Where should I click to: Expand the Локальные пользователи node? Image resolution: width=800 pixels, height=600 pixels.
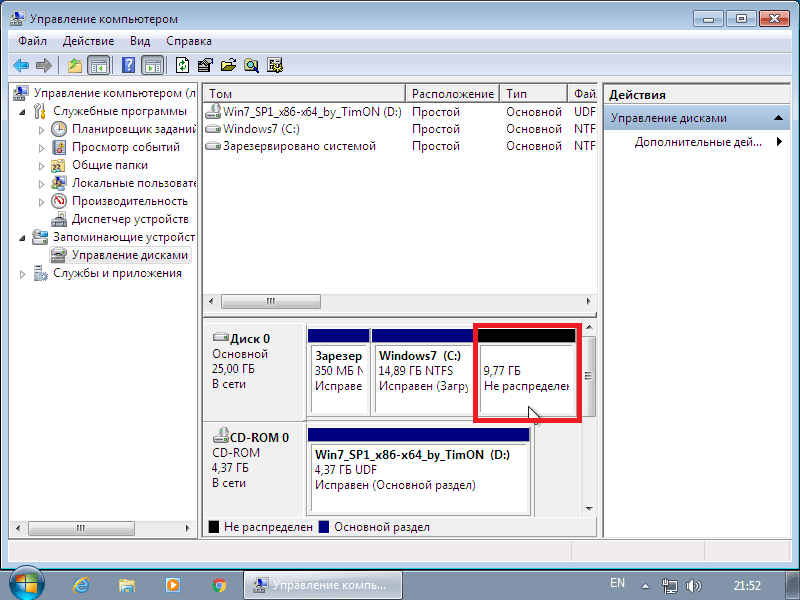41,184
